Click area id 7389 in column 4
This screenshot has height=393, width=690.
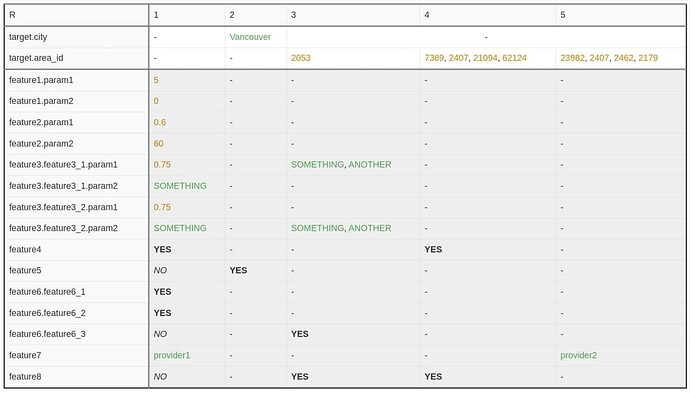tap(434, 58)
